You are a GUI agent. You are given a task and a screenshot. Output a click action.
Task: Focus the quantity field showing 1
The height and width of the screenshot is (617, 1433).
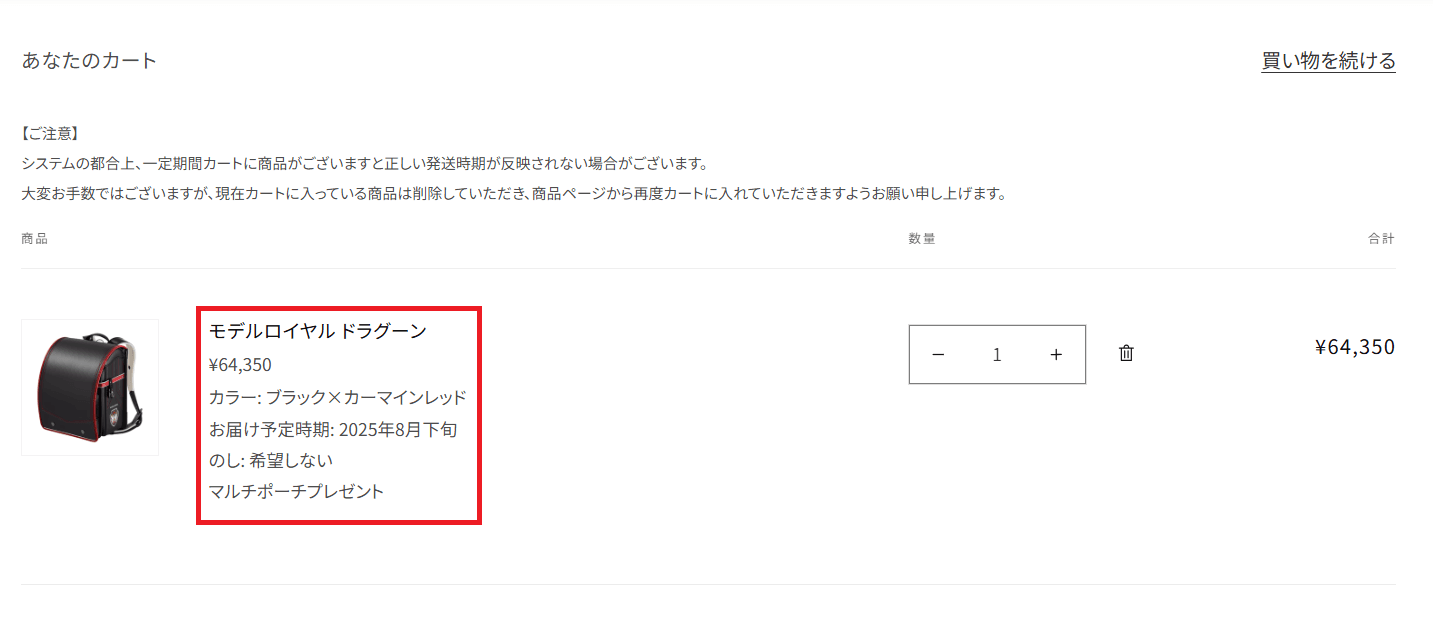click(x=997, y=354)
